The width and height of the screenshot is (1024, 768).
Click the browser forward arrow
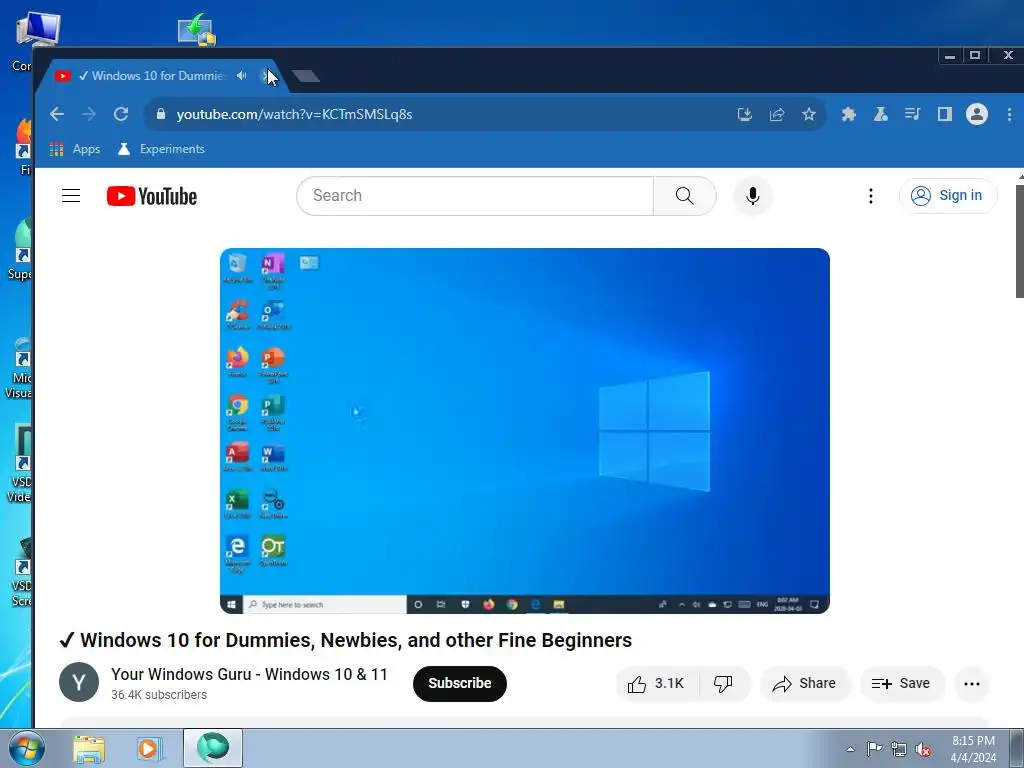pyautogui.click(x=89, y=114)
